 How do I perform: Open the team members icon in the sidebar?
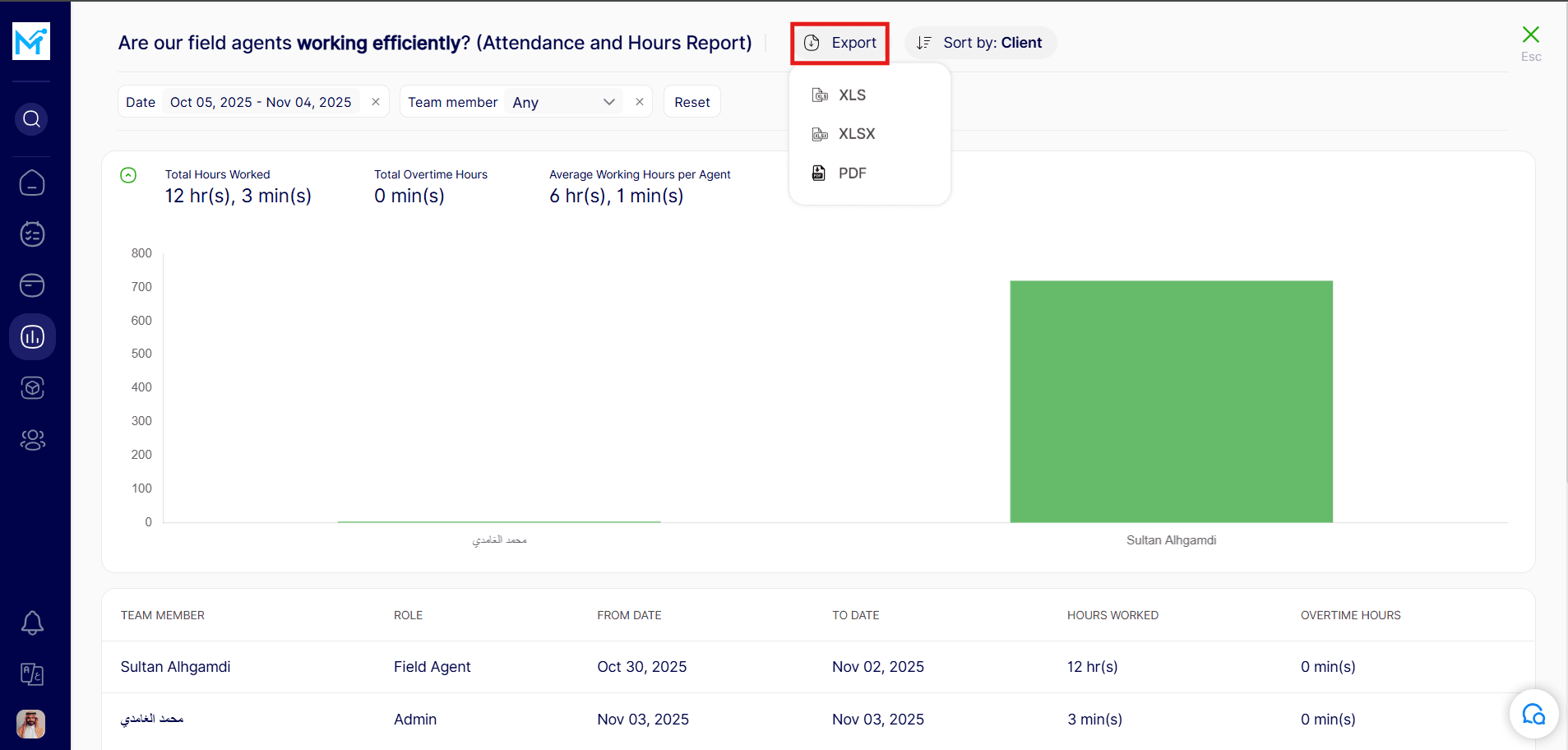pos(32,440)
